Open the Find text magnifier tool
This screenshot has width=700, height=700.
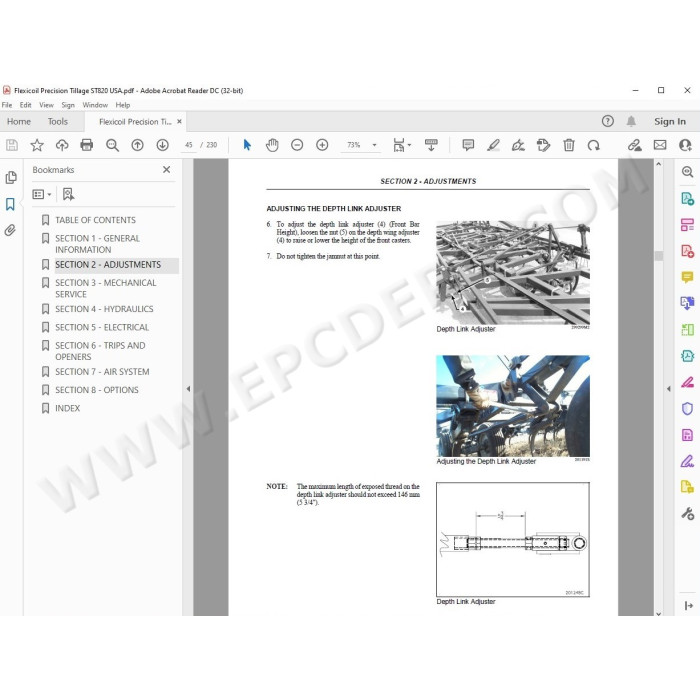[112, 145]
